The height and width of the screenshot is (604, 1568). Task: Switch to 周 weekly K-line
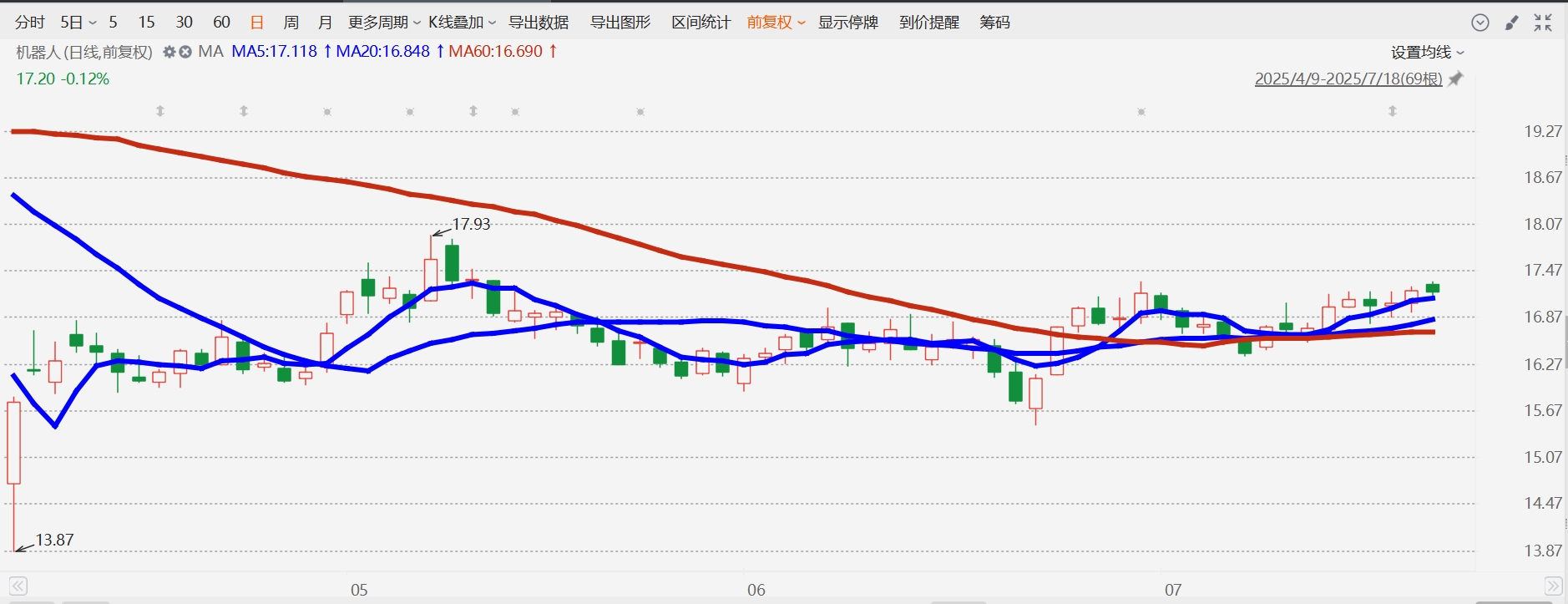(291, 23)
